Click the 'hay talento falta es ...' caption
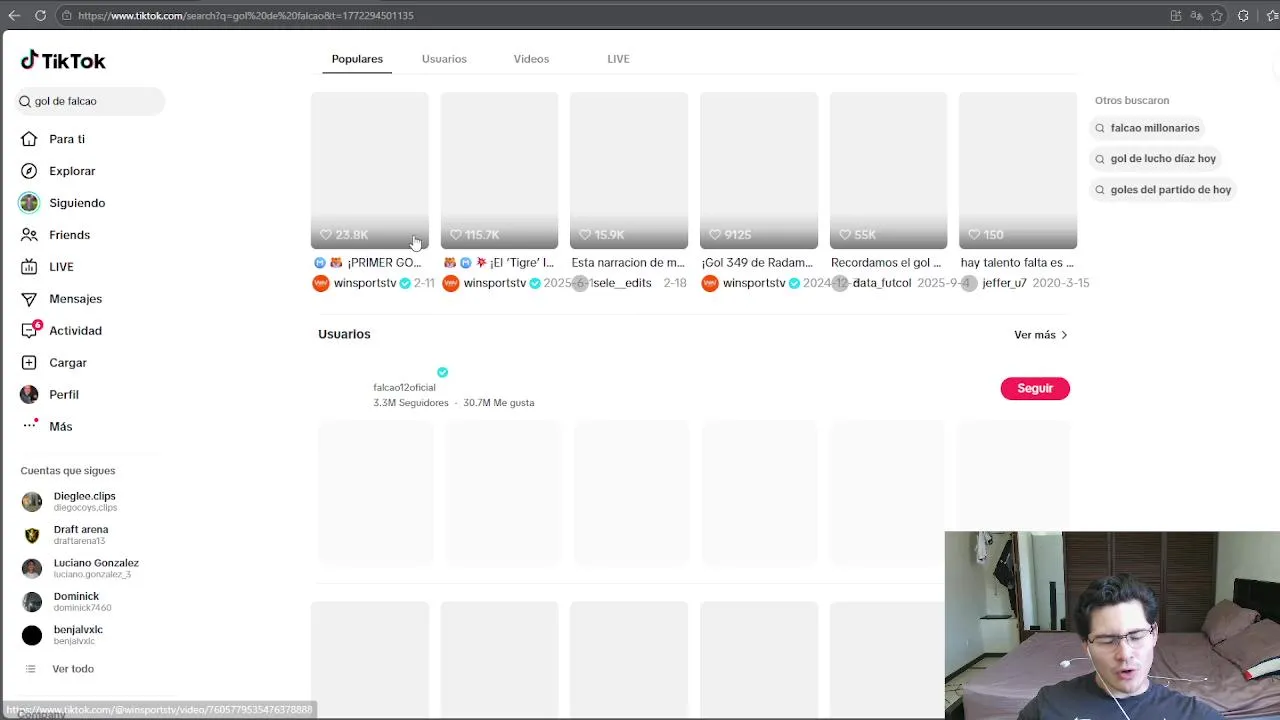Viewport: 1280px width, 720px height. point(1017,263)
